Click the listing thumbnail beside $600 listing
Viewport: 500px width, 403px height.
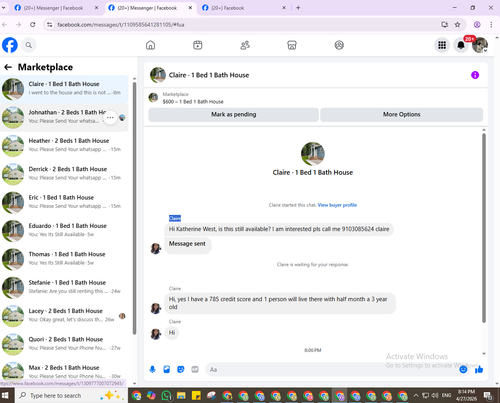[x=153, y=98]
